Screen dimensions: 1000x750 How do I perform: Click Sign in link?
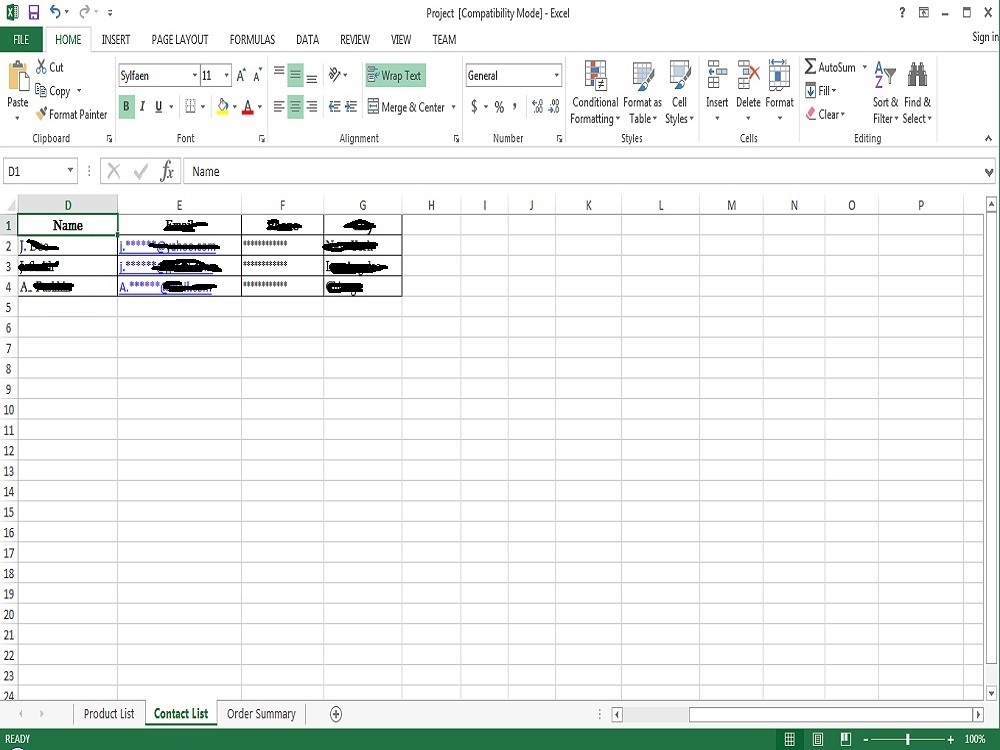[985, 37]
